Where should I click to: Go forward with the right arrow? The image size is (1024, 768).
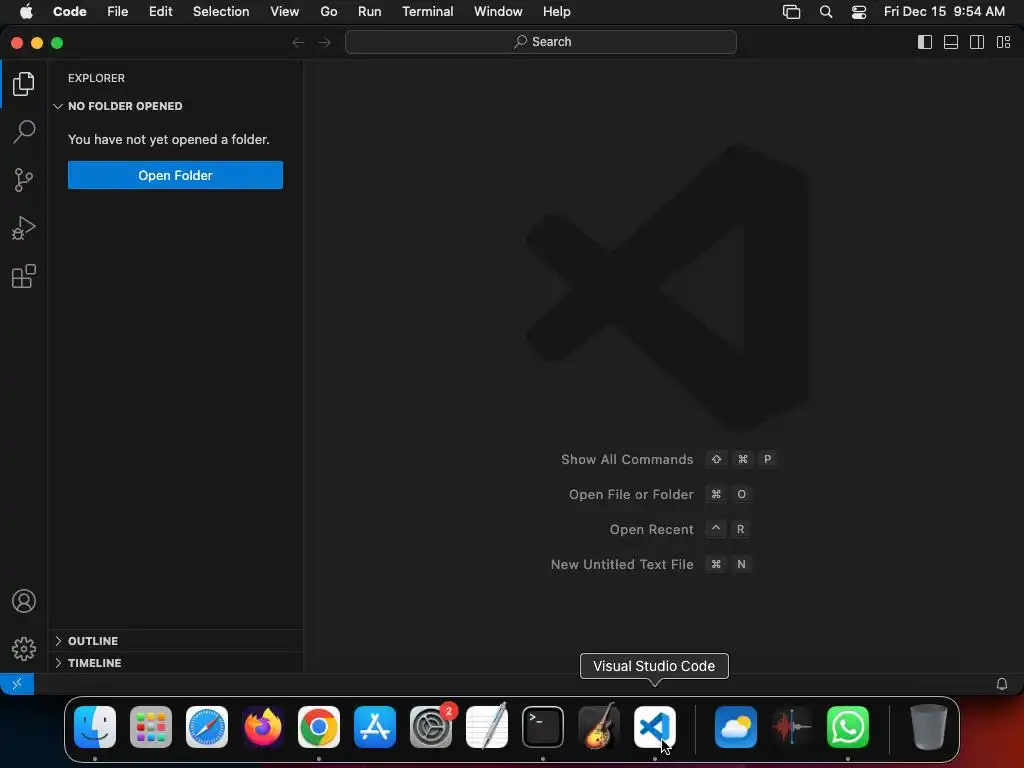tap(325, 42)
